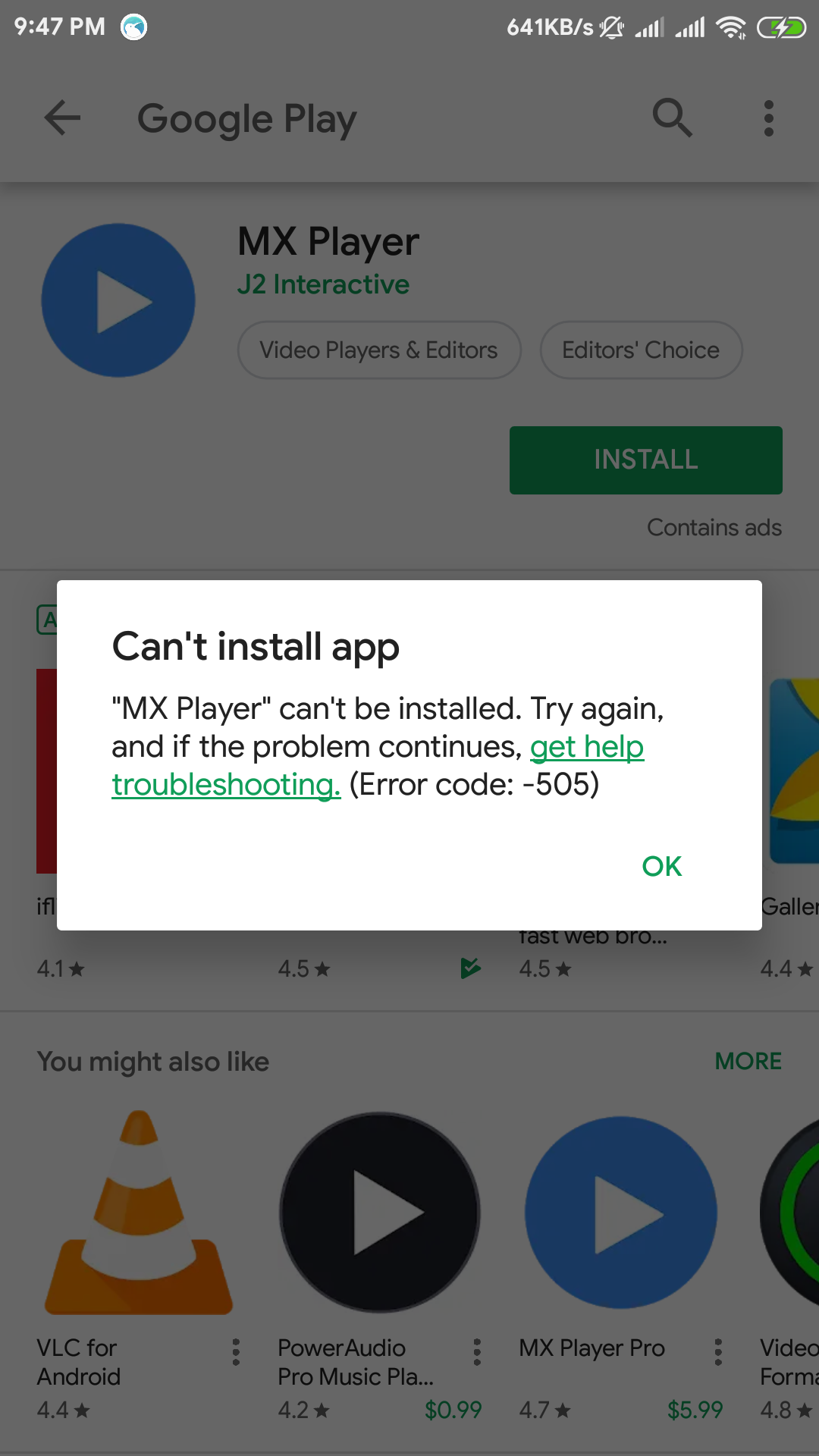Open options menu for VLC for Android
Viewport: 819px width, 1456px height.
click(x=236, y=1352)
